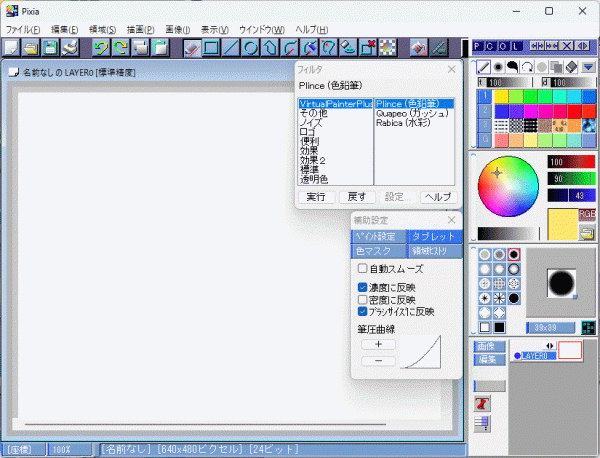The width and height of the screenshot is (600, 458).
Task: Select the curve drawing tool
Action: coord(290,48)
